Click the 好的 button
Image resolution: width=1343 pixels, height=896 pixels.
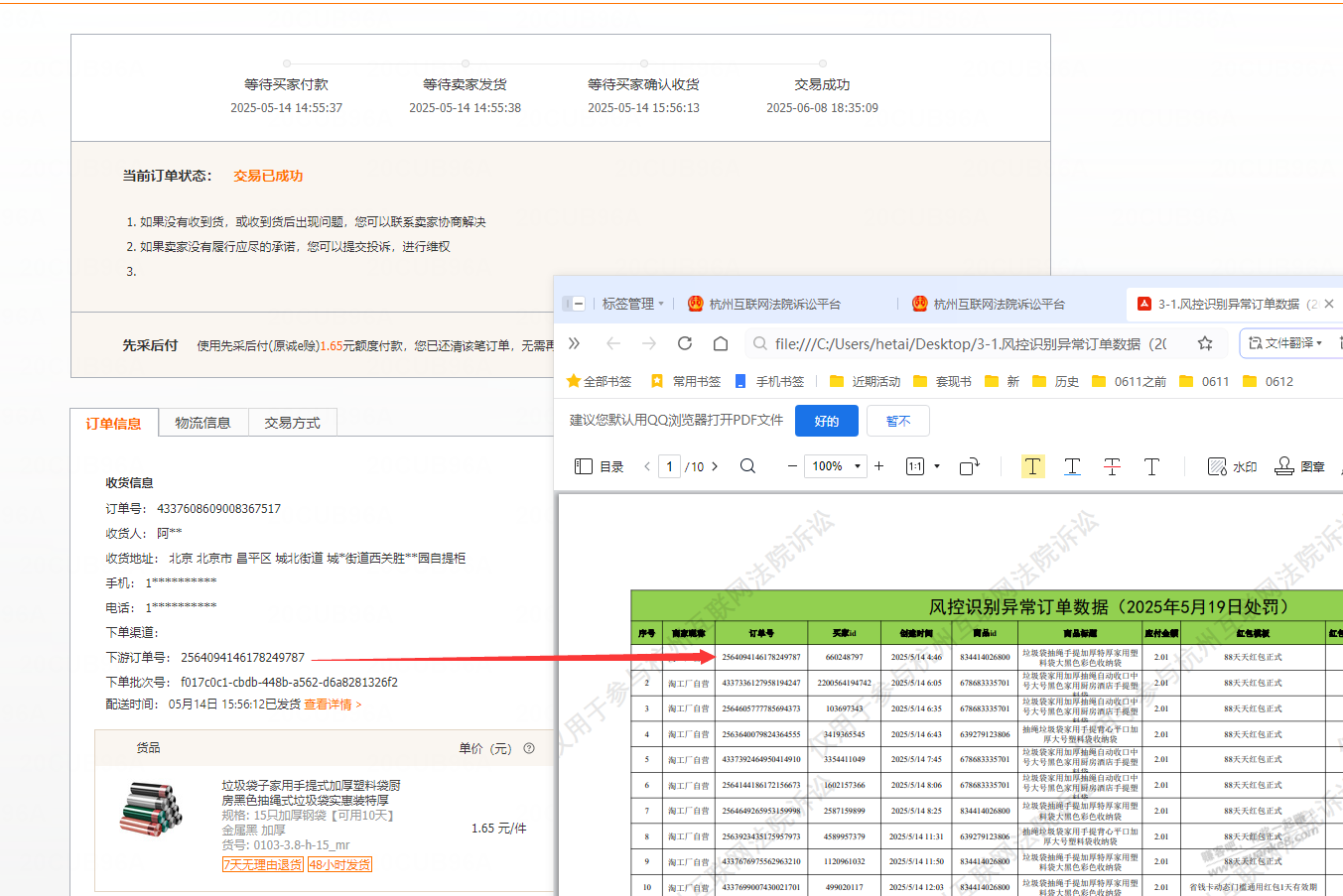point(826,421)
